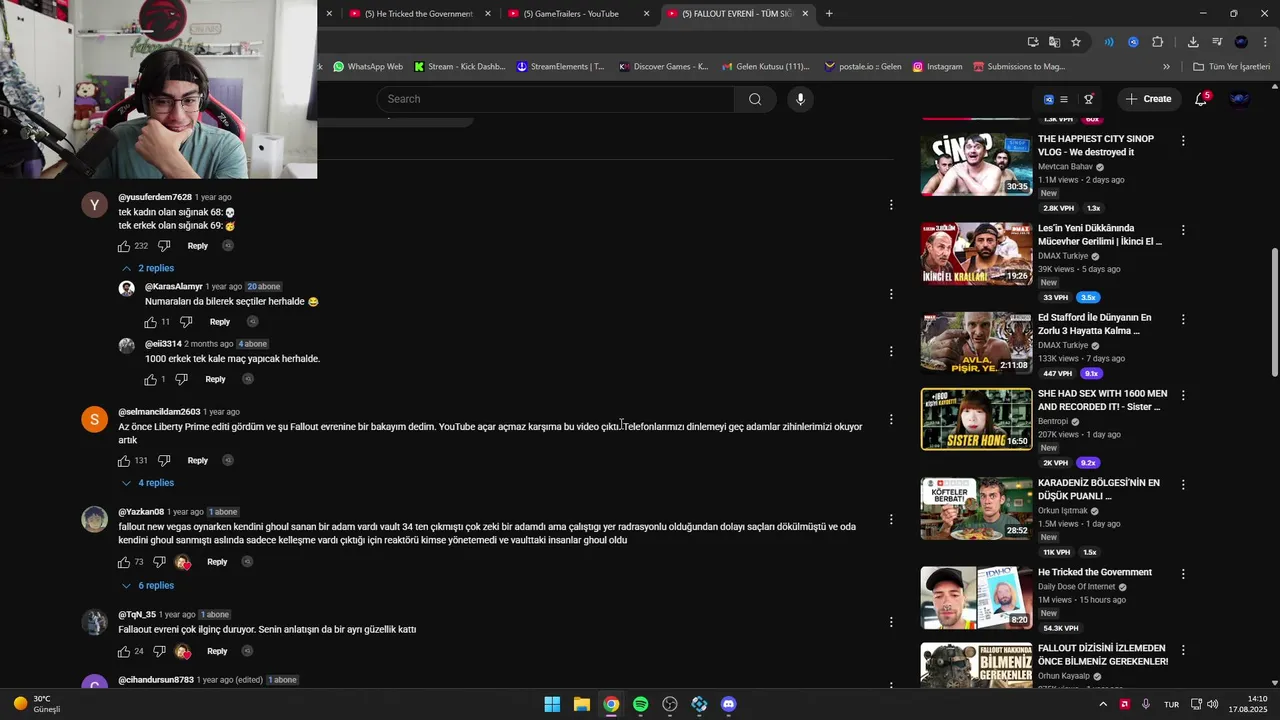The image size is (1280, 720).
Task: Show more hidden bookmarks chevron
Action: coord(1166,67)
